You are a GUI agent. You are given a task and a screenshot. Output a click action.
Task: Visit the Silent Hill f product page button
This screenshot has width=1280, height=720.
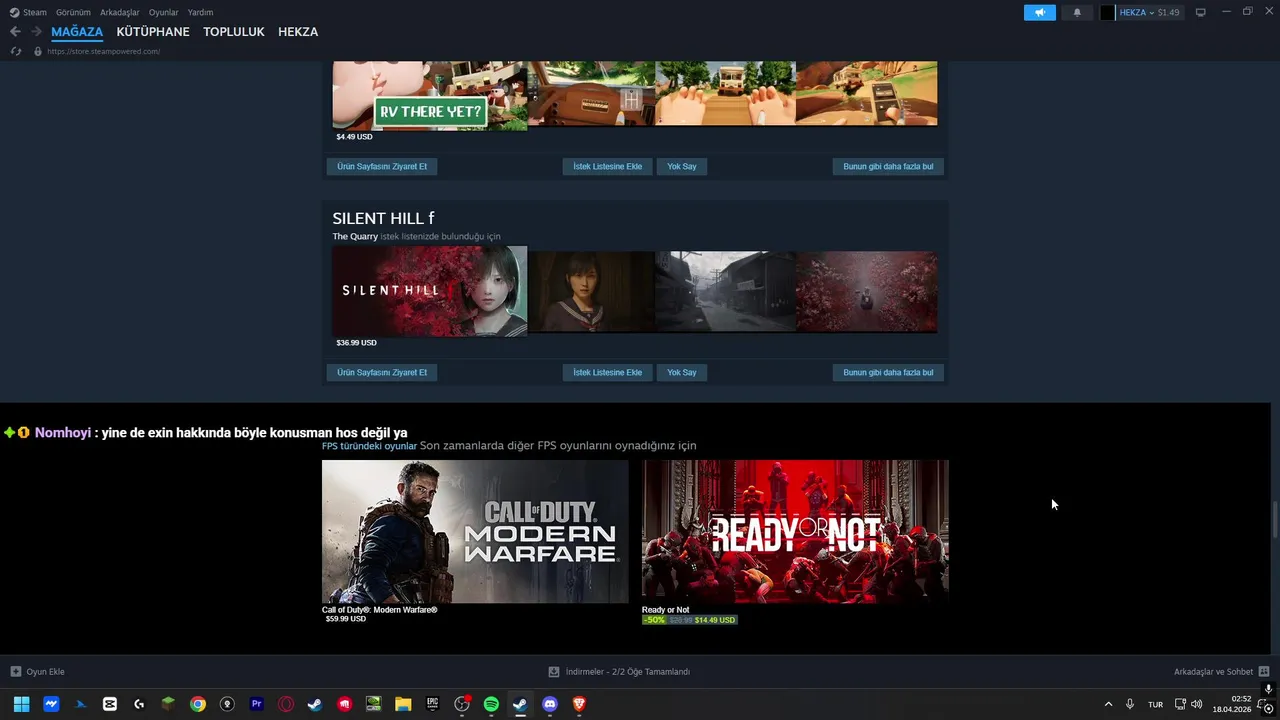(382, 372)
